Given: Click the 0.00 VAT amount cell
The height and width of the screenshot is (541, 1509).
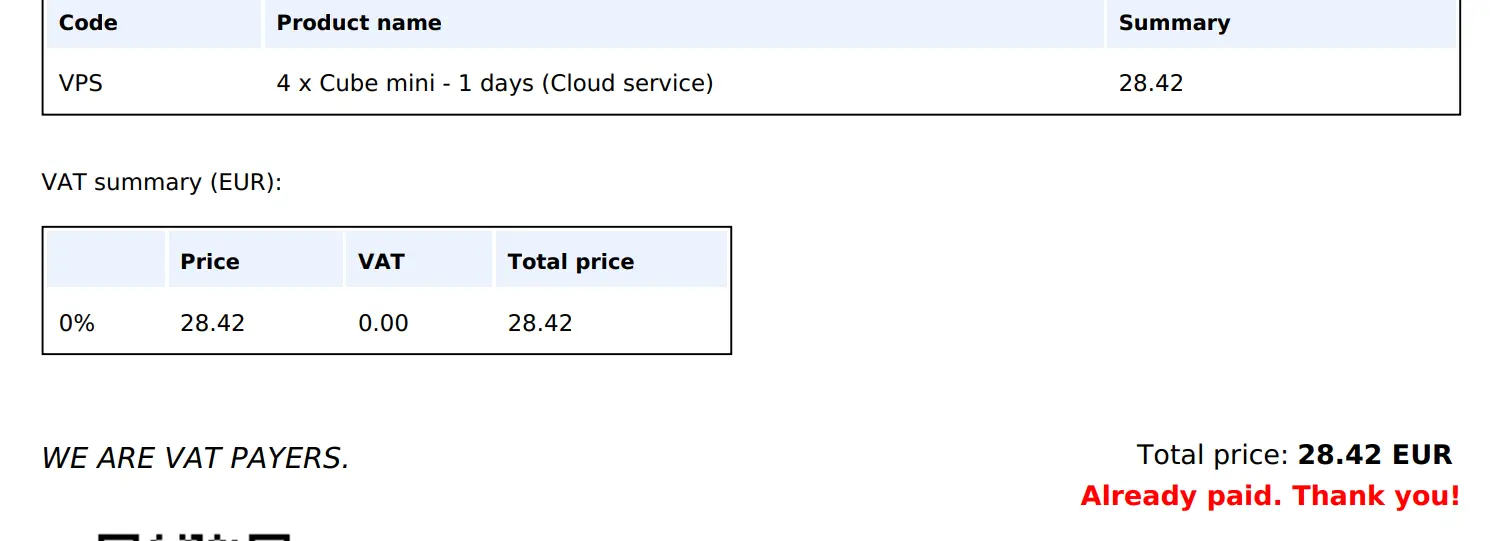Looking at the screenshot, I should [384, 323].
